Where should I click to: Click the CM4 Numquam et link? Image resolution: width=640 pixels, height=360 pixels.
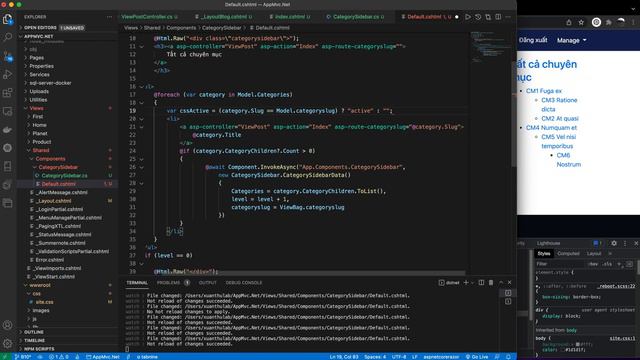point(551,127)
